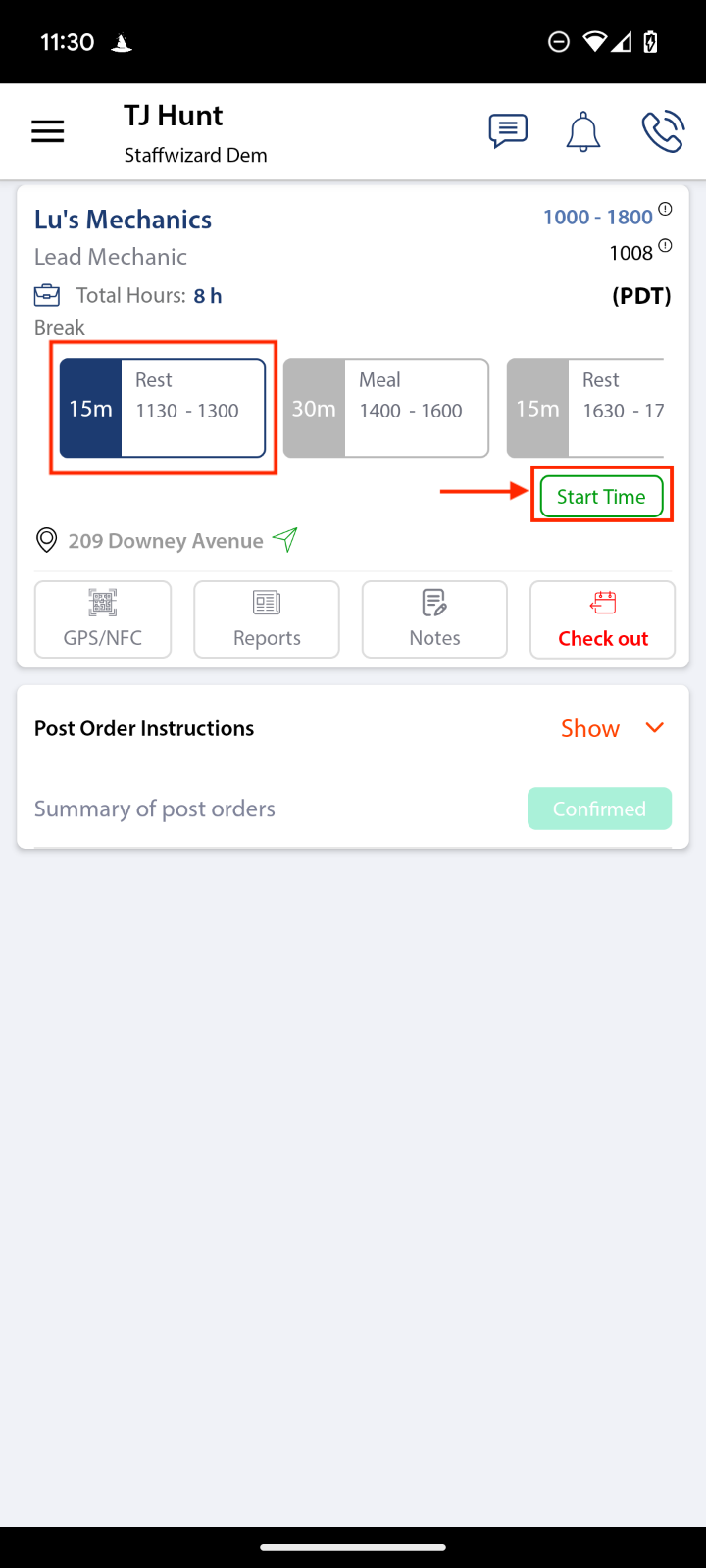The width and height of the screenshot is (706, 1568).
Task: Tap the briefcase Total Hours icon
Action: coord(47,295)
